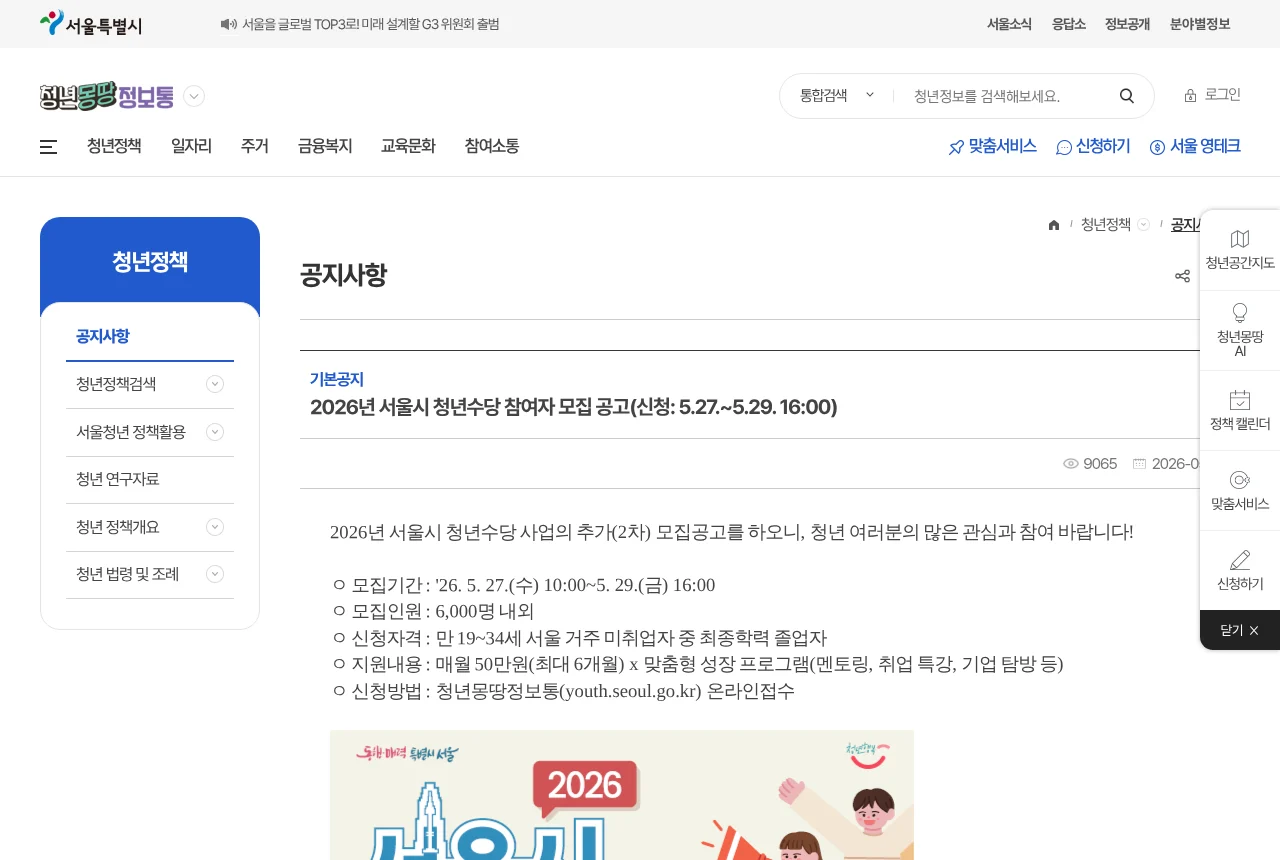This screenshot has width=1280, height=860.
Task: Open the 정책 캘린더 calendar icon
Action: click(x=1240, y=400)
